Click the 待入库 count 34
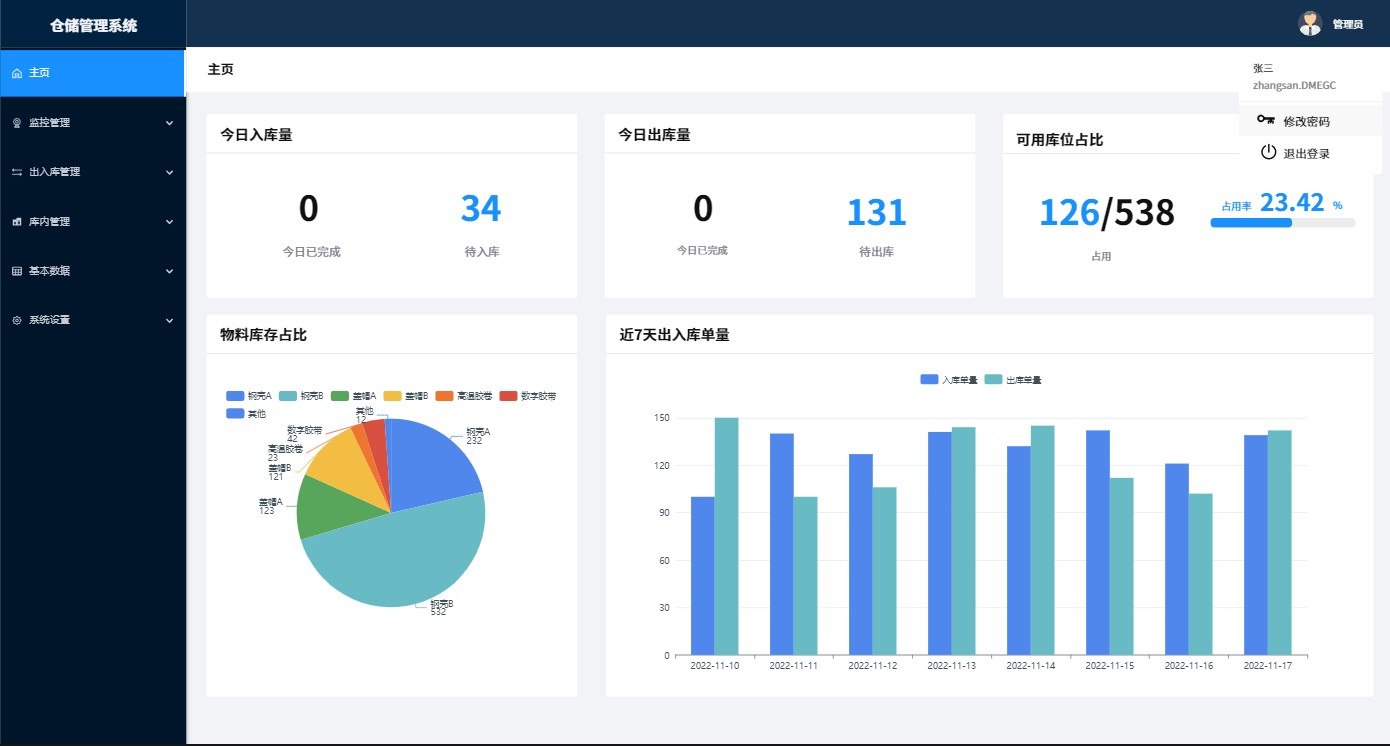Viewport: 1390px width, 746px height. (480, 209)
